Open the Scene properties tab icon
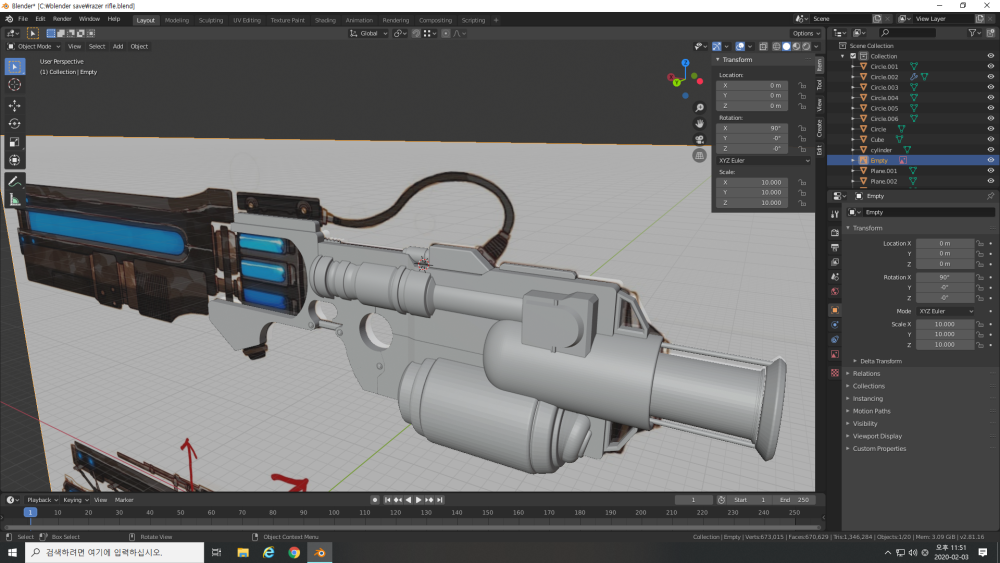 tap(835, 277)
